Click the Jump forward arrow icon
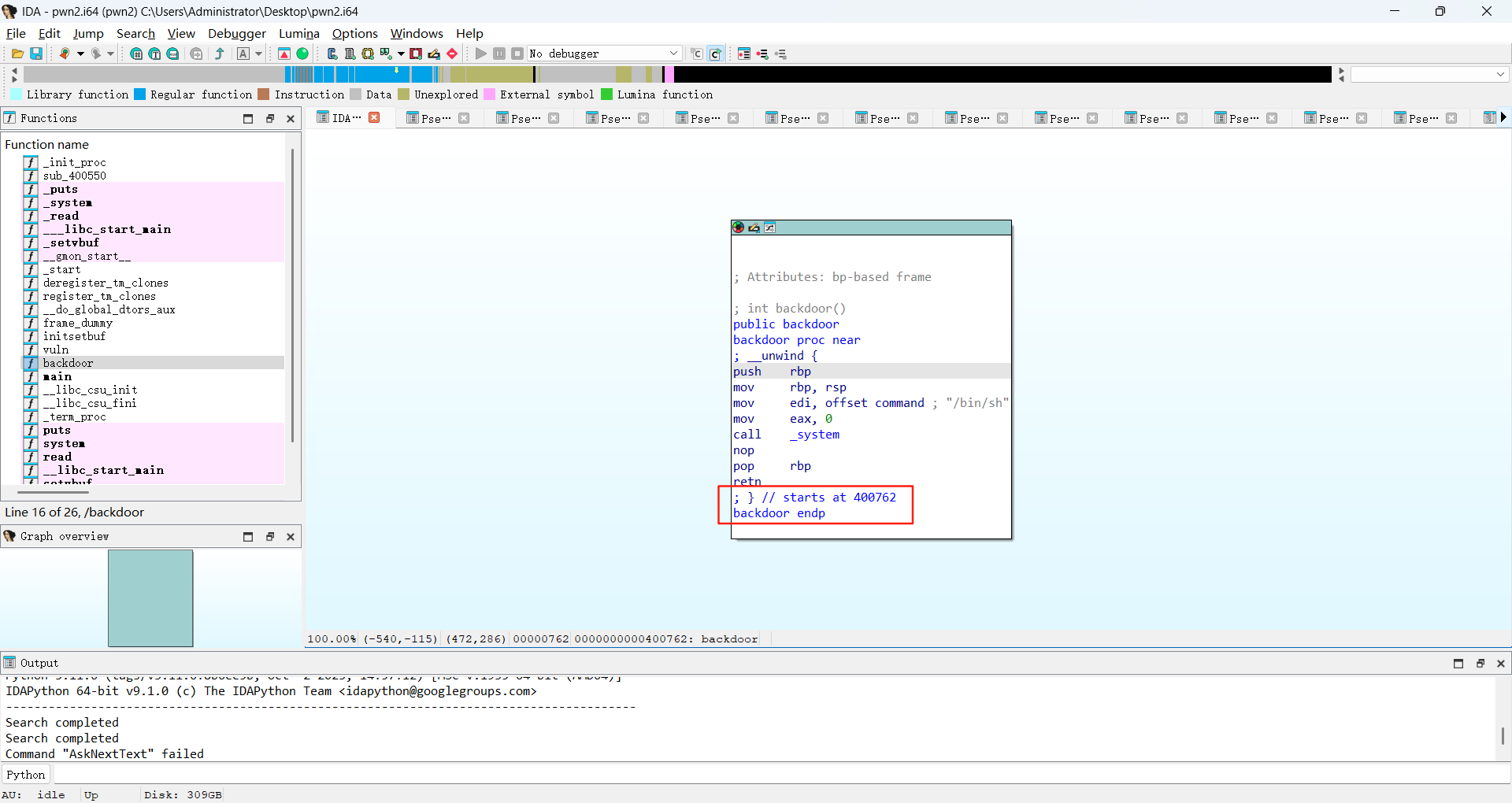This screenshot has width=1512, height=803. [96, 54]
